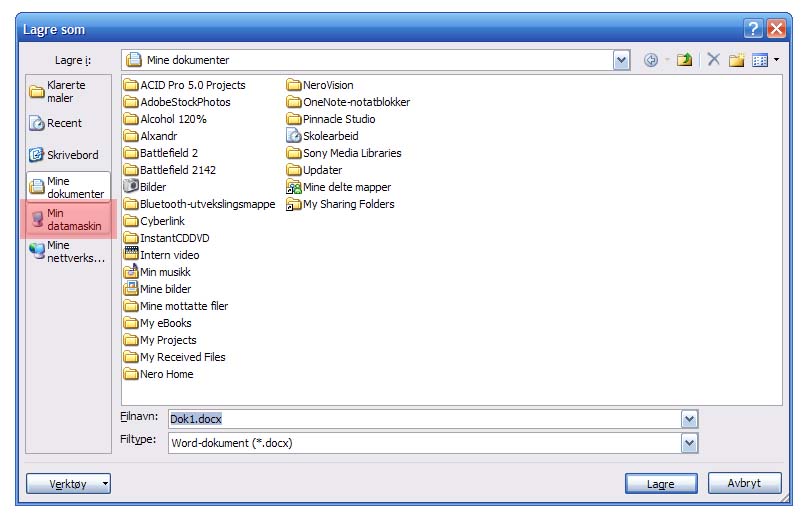Select Mine dokumenter in the places bar
This screenshot has height=521, width=806.
[x=68, y=187]
